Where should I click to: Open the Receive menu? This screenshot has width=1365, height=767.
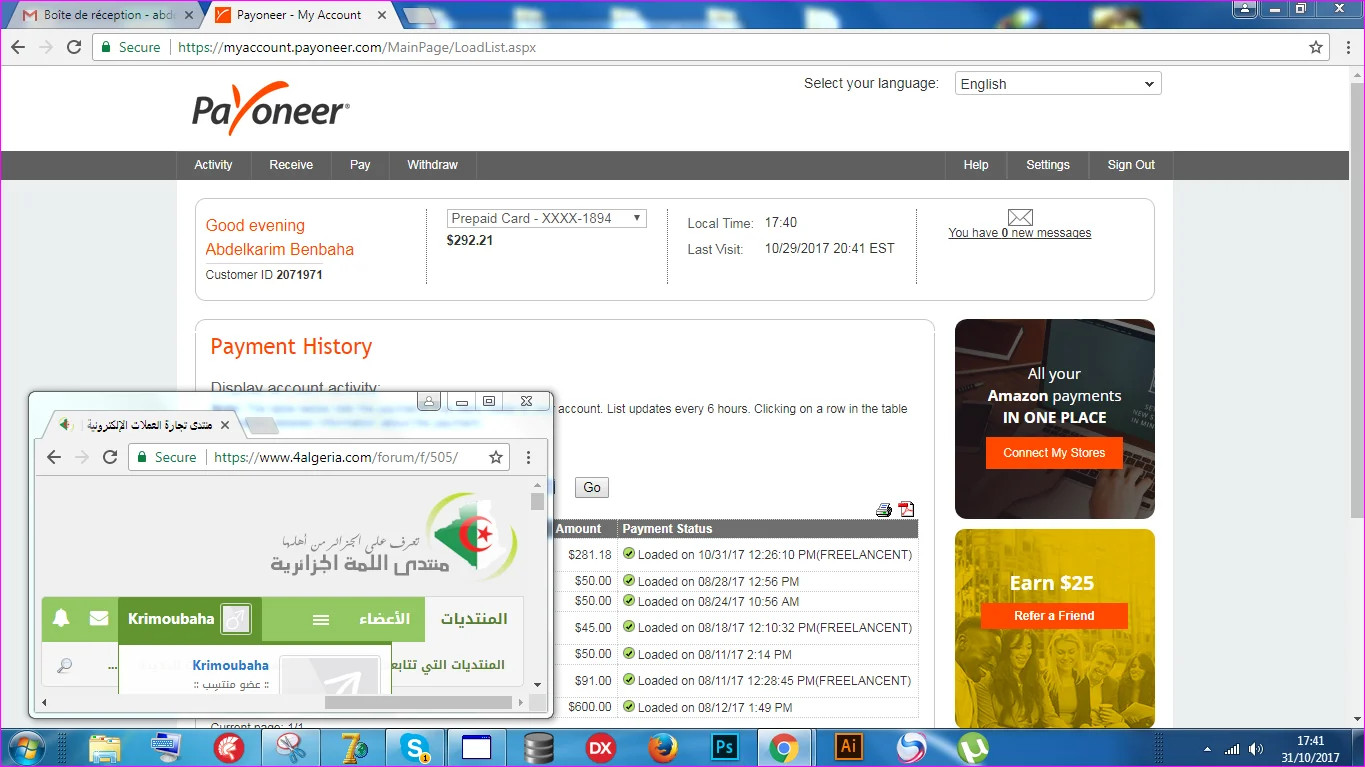(x=291, y=165)
